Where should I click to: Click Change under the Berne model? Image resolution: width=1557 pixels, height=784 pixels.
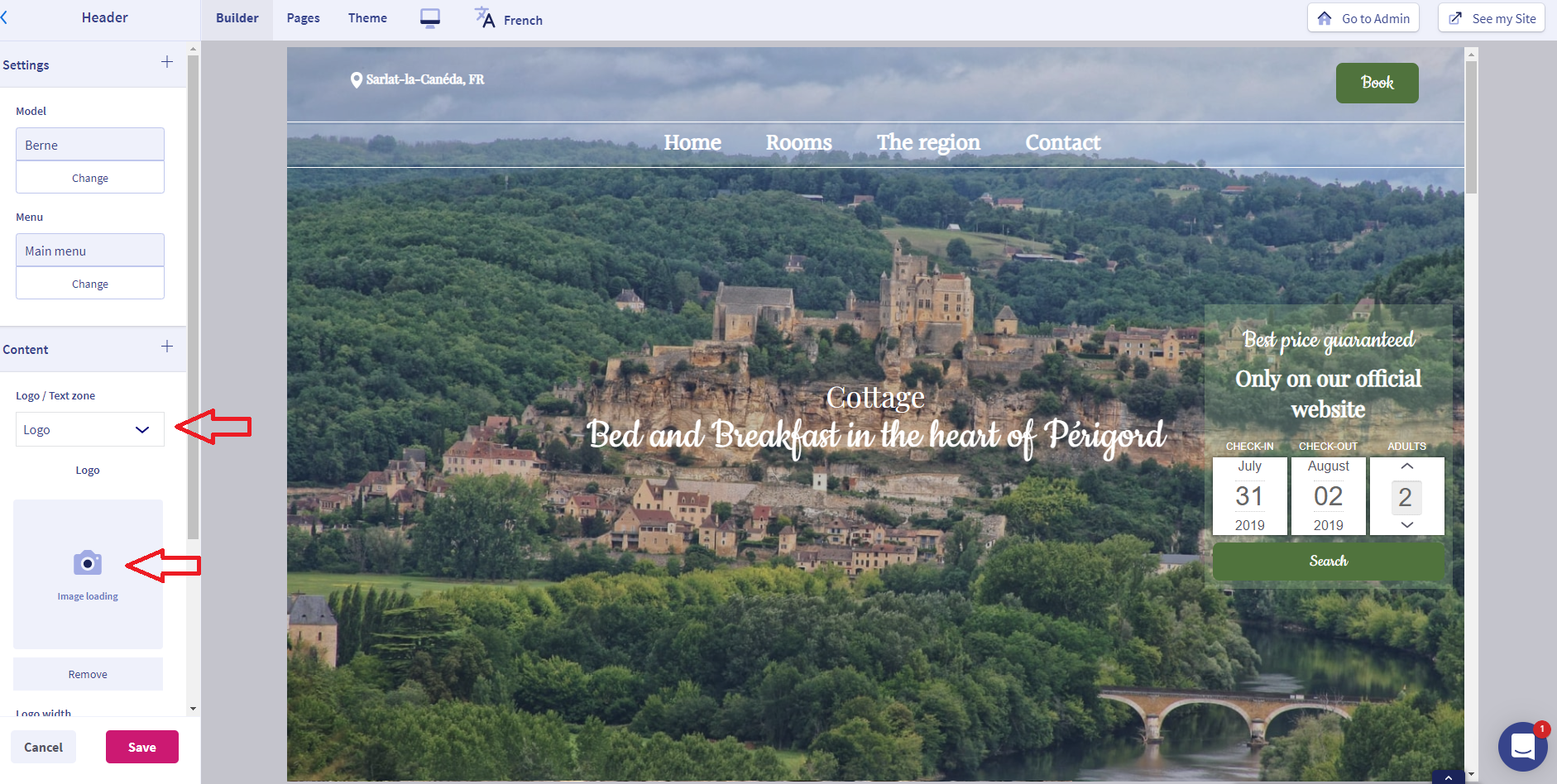pos(89,178)
